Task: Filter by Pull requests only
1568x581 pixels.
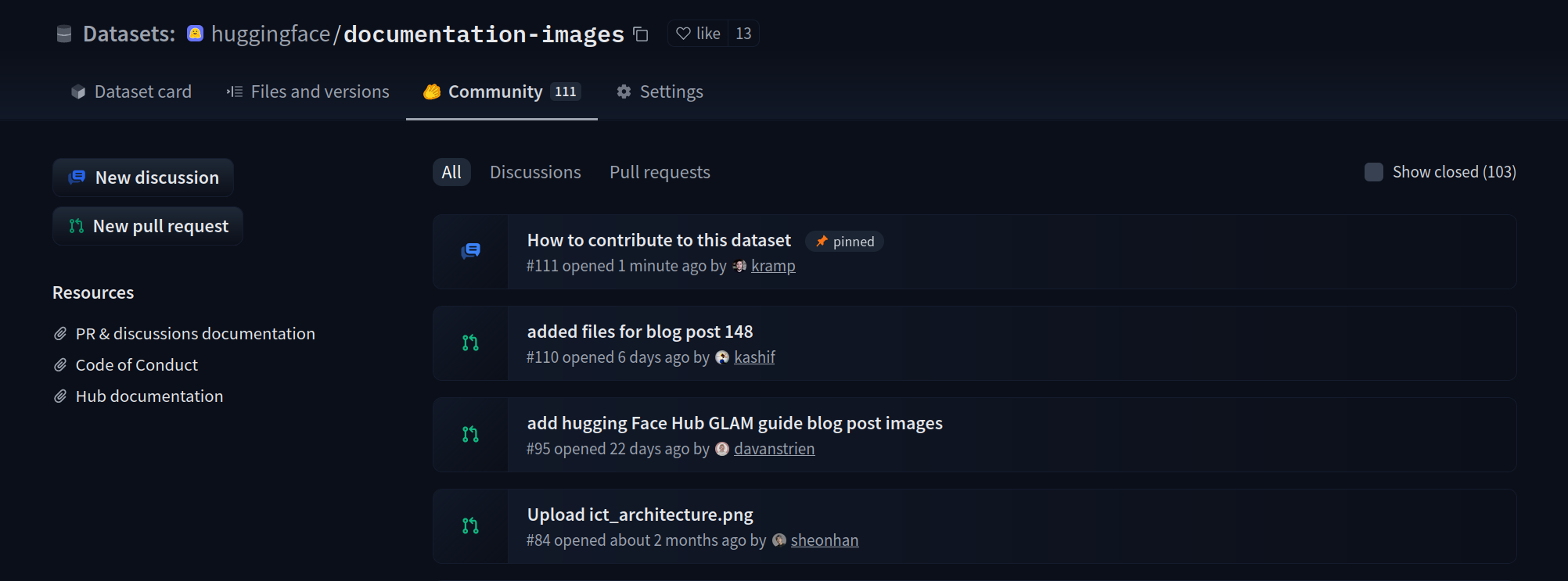Action: pyautogui.click(x=660, y=172)
